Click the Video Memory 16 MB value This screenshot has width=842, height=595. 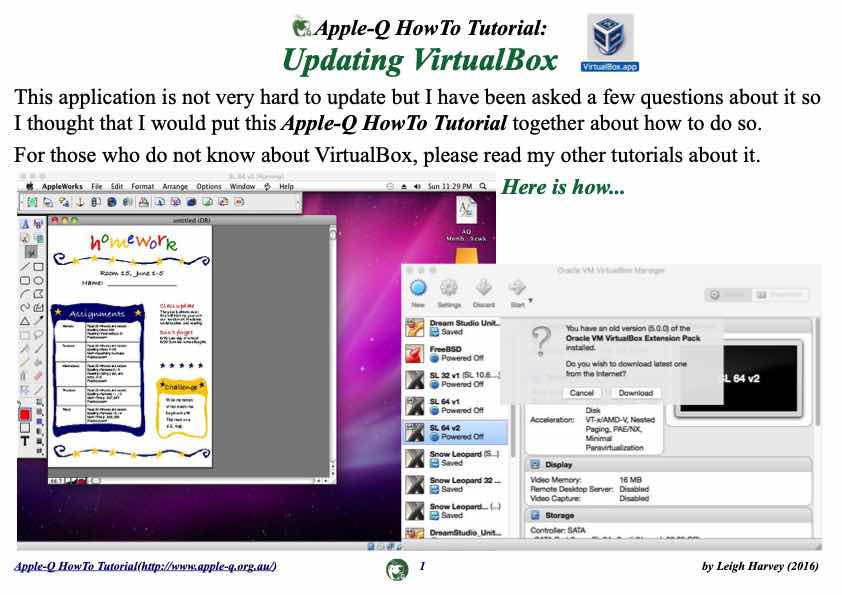[630, 480]
